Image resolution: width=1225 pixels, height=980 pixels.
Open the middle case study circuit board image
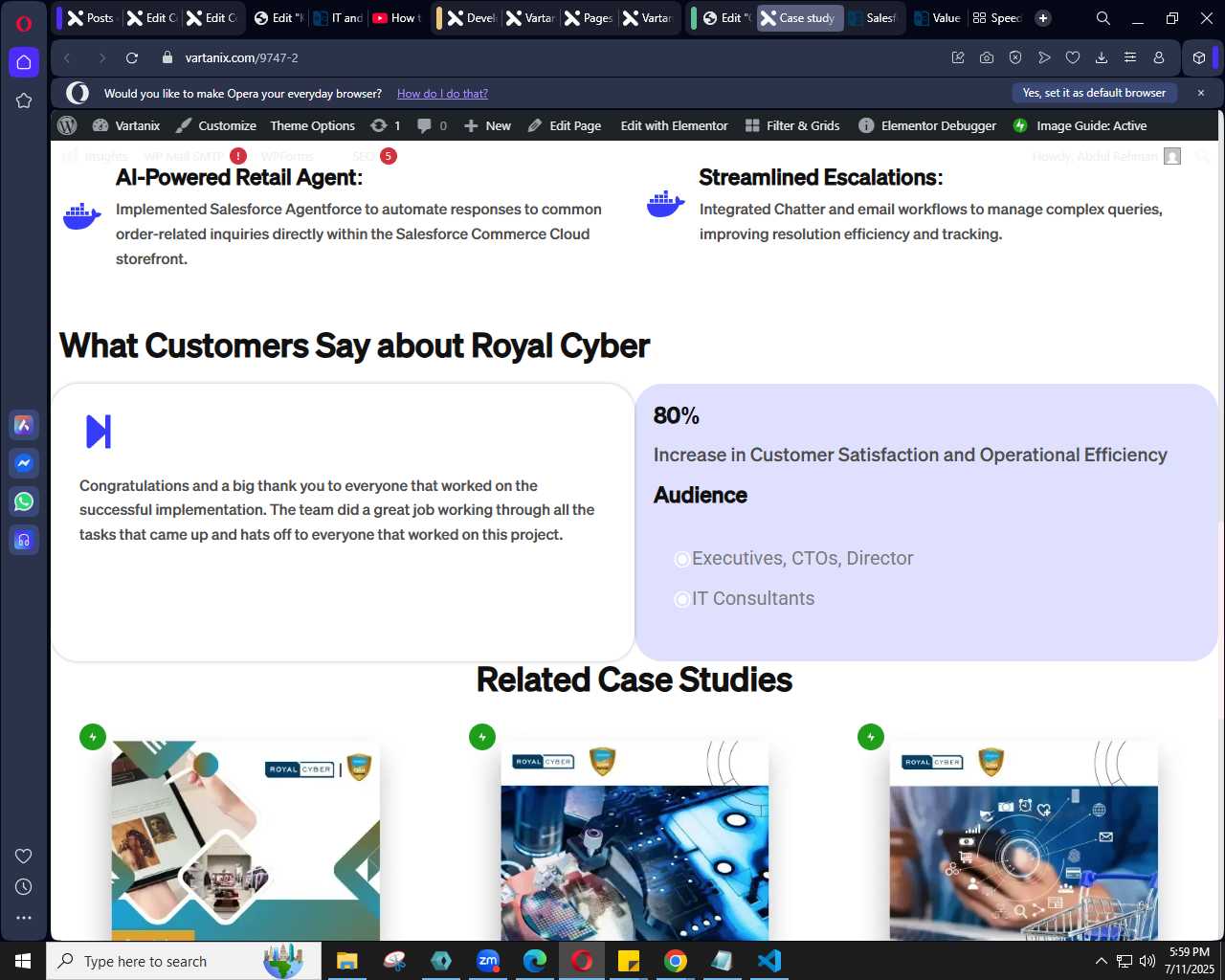pos(635,840)
